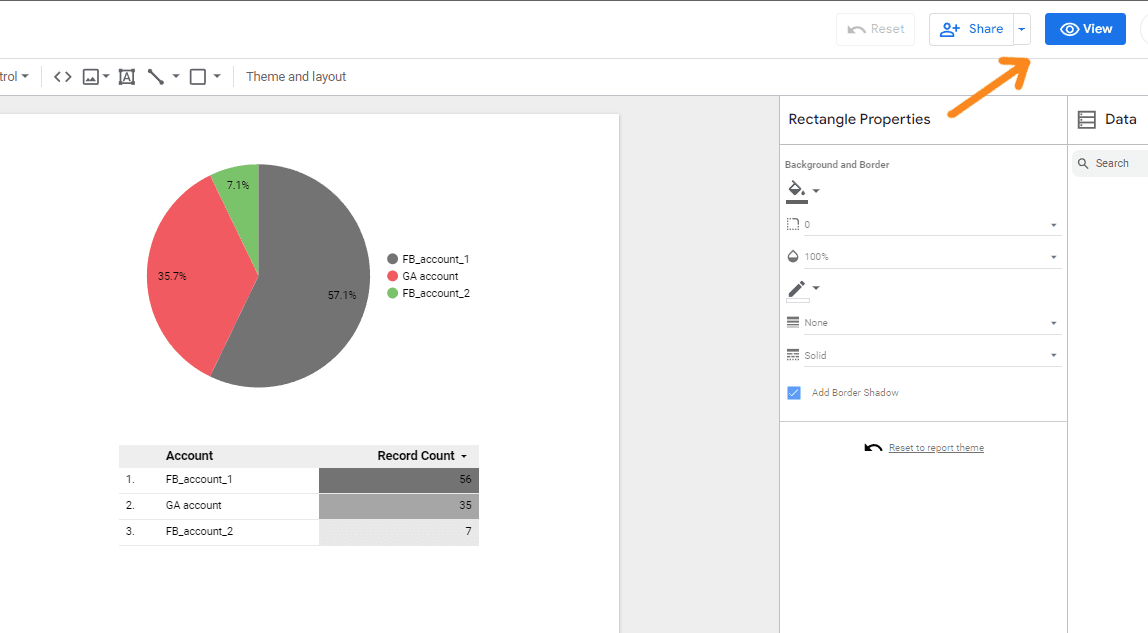Select the GA account table row label
Viewport: 1148px width, 633px height.
193,506
